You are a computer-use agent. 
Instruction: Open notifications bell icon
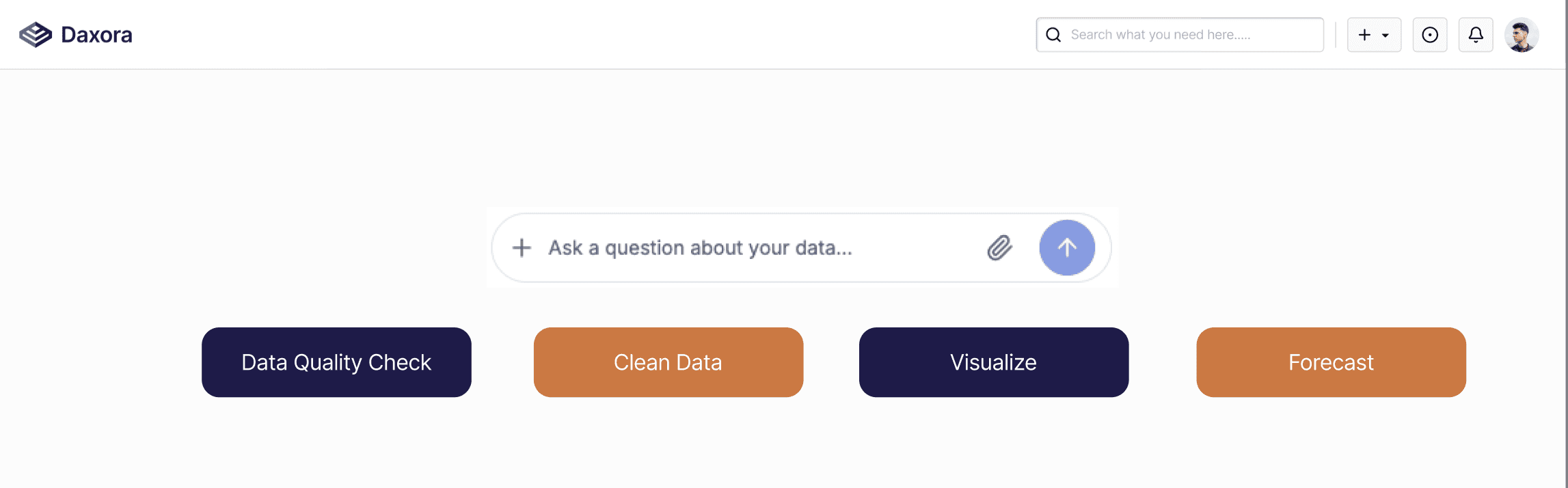coord(1476,35)
